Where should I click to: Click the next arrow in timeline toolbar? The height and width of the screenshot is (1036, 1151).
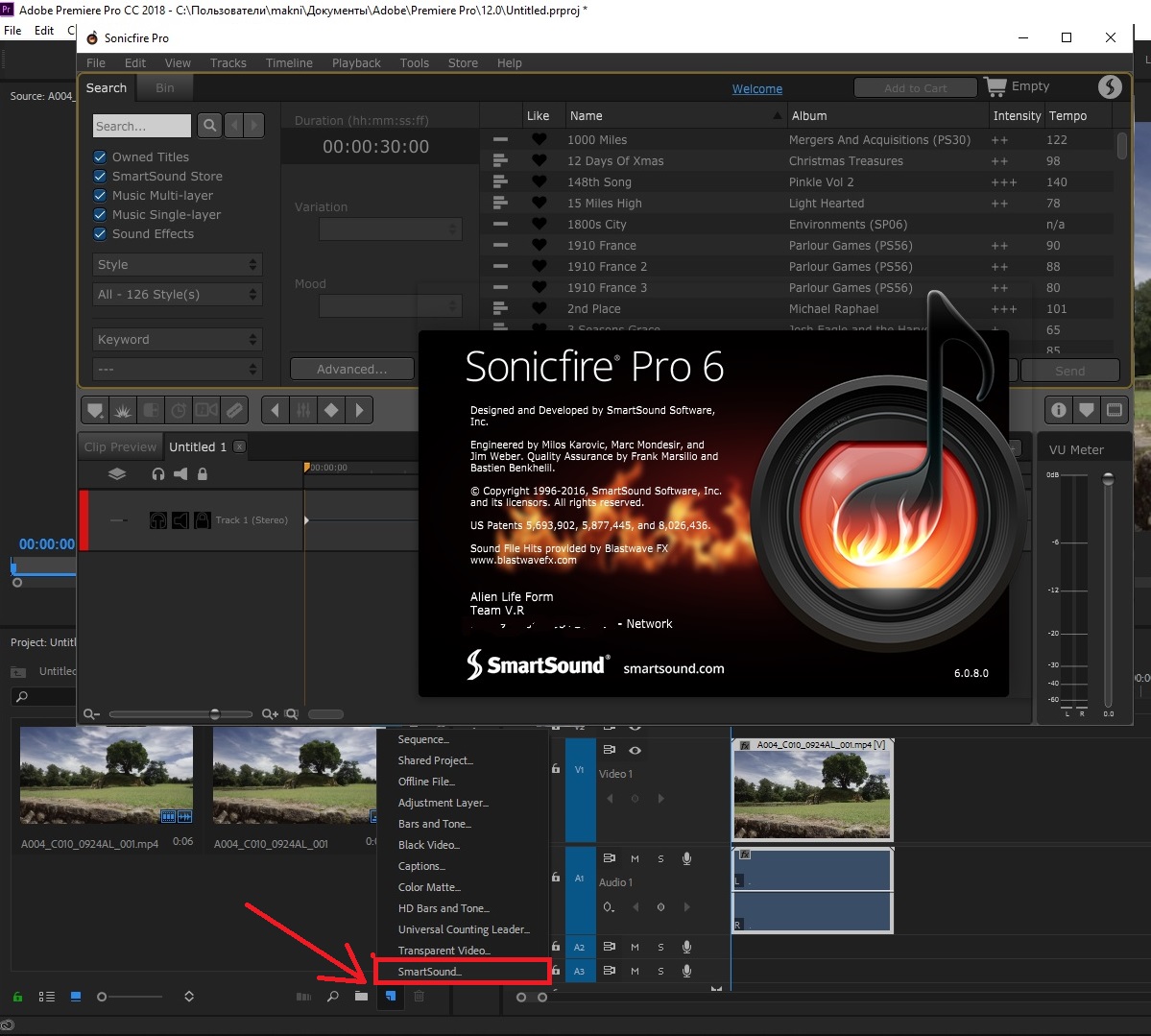[359, 410]
